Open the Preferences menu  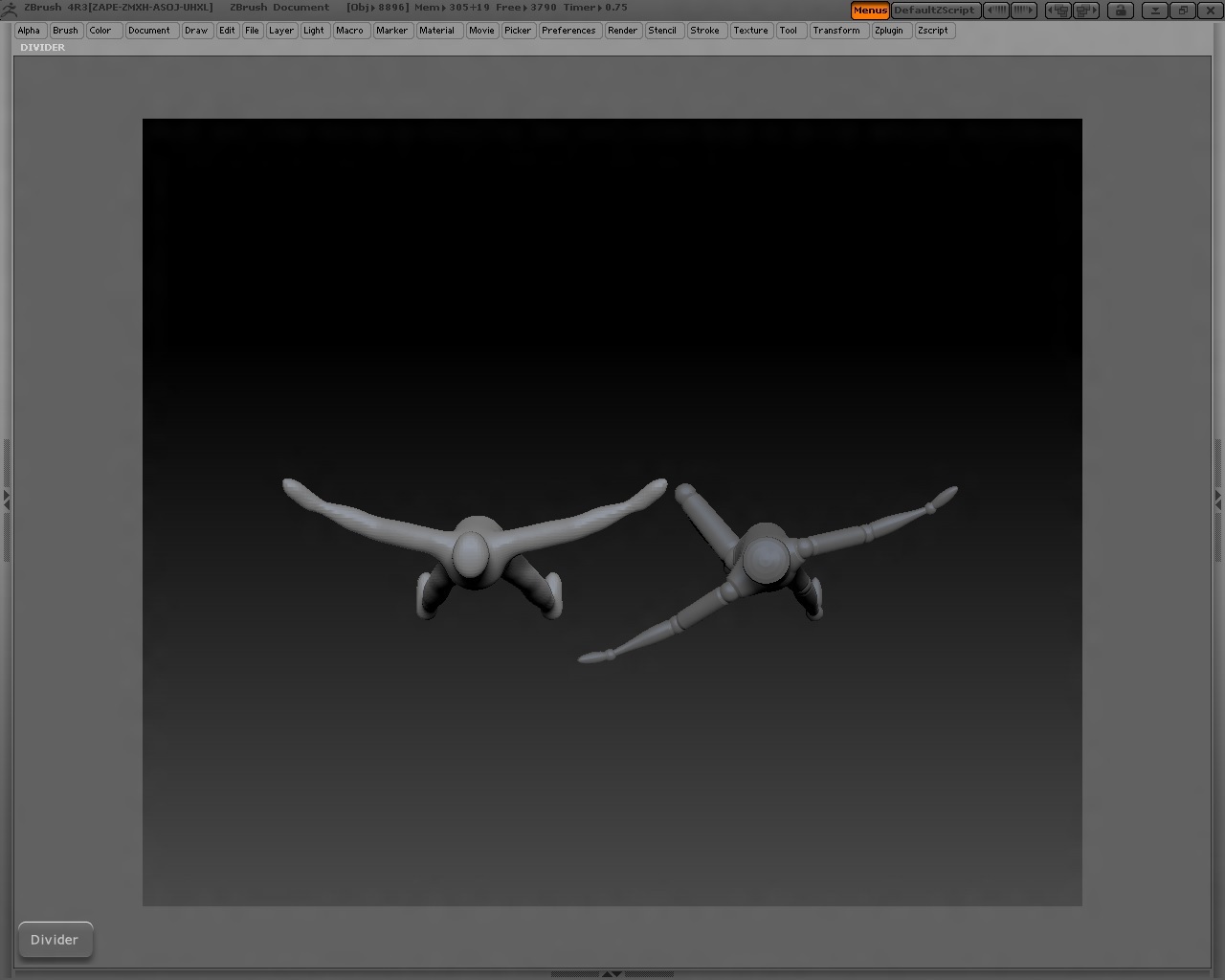[x=569, y=31]
